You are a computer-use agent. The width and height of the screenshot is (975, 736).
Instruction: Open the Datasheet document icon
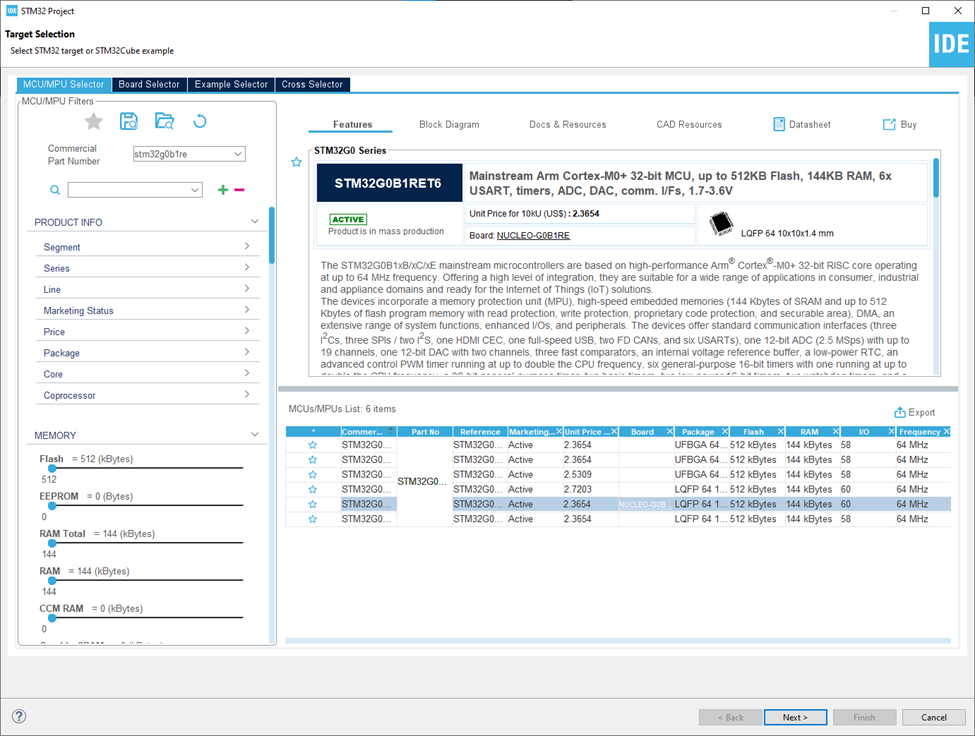tap(779, 124)
